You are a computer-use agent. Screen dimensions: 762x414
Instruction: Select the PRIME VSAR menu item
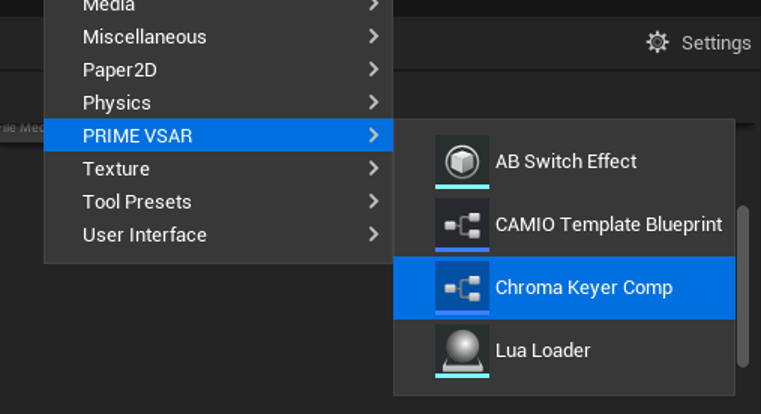point(137,135)
